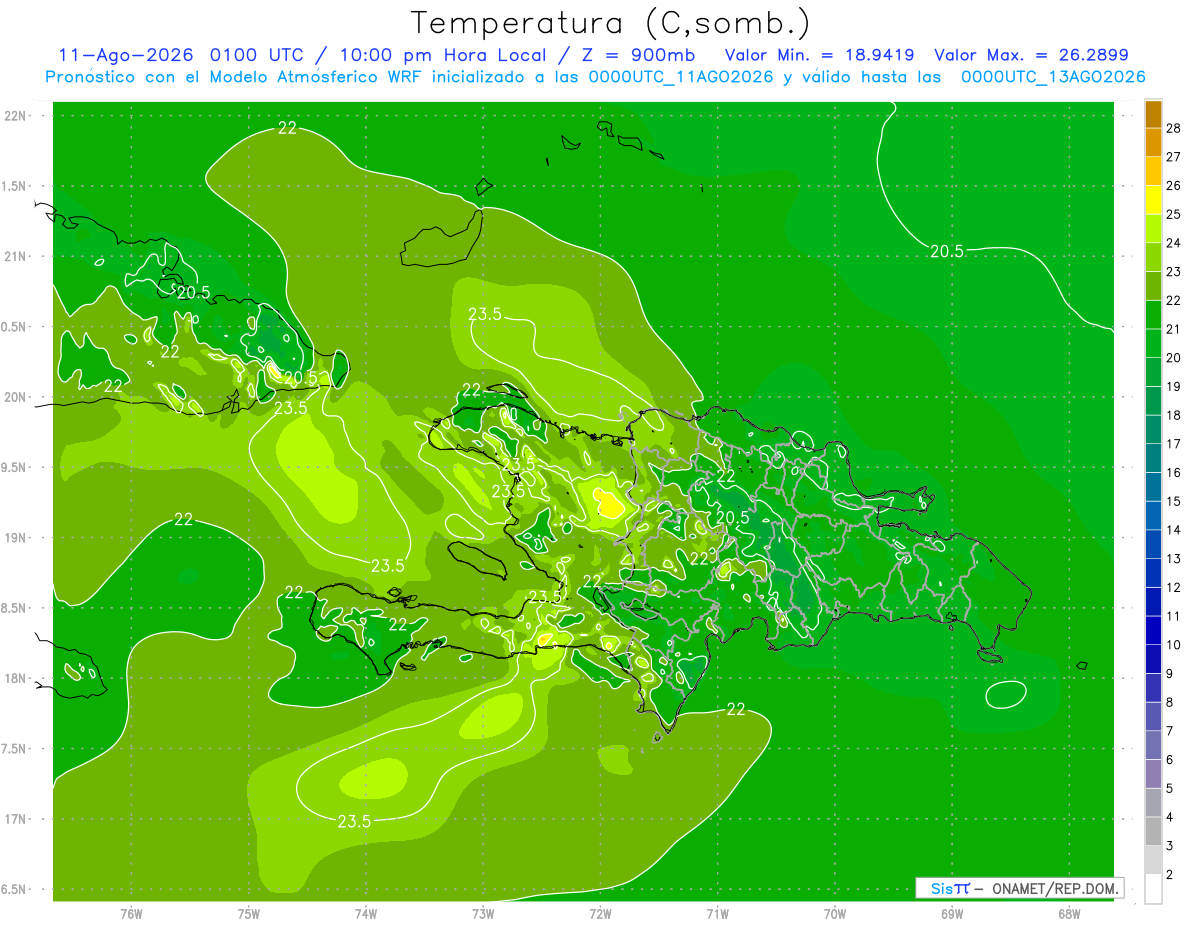Click the "71W" longitude label
The height and width of the screenshot is (927, 1200).
(x=717, y=913)
